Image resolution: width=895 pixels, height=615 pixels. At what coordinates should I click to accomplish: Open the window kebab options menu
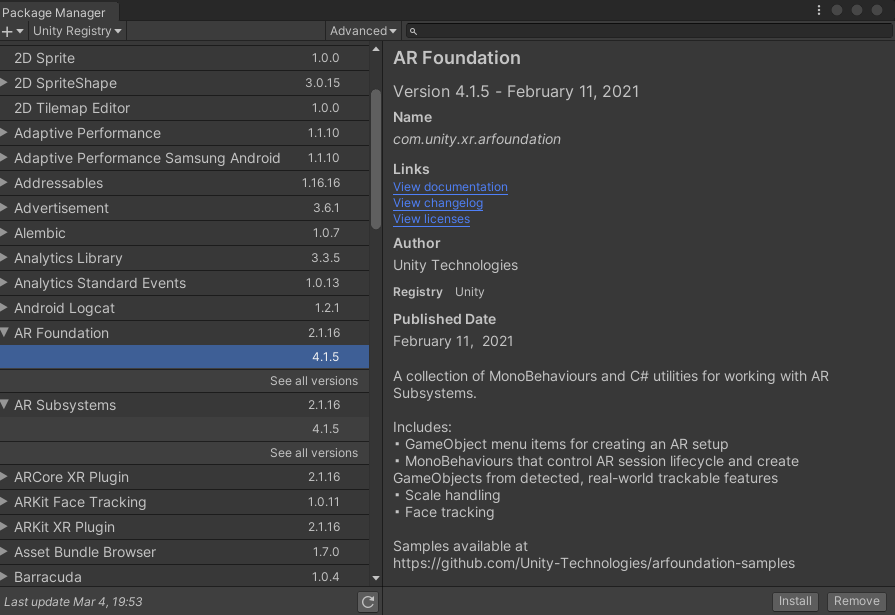pos(819,10)
